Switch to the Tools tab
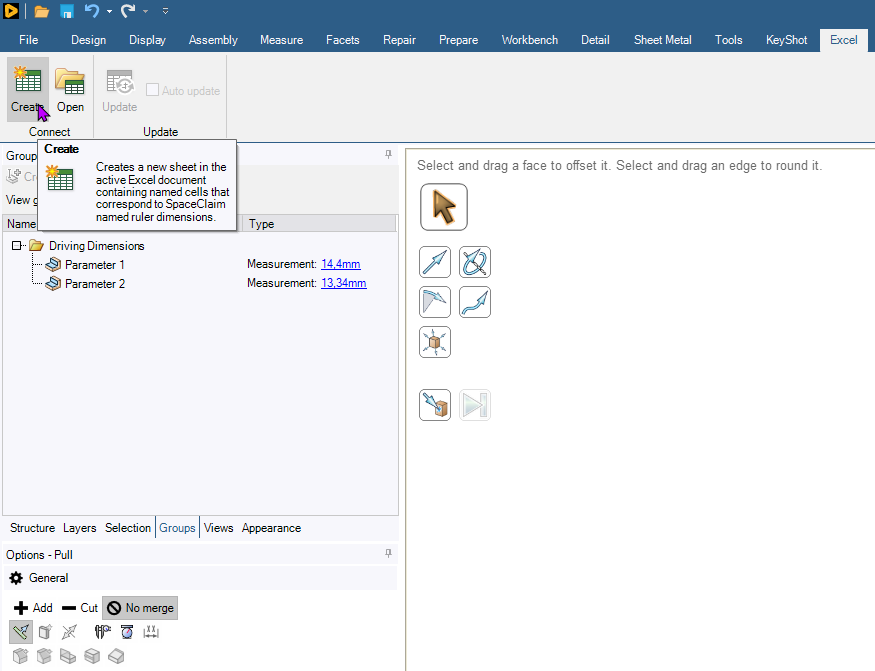Screen dimensions: 875x671 coord(728,40)
